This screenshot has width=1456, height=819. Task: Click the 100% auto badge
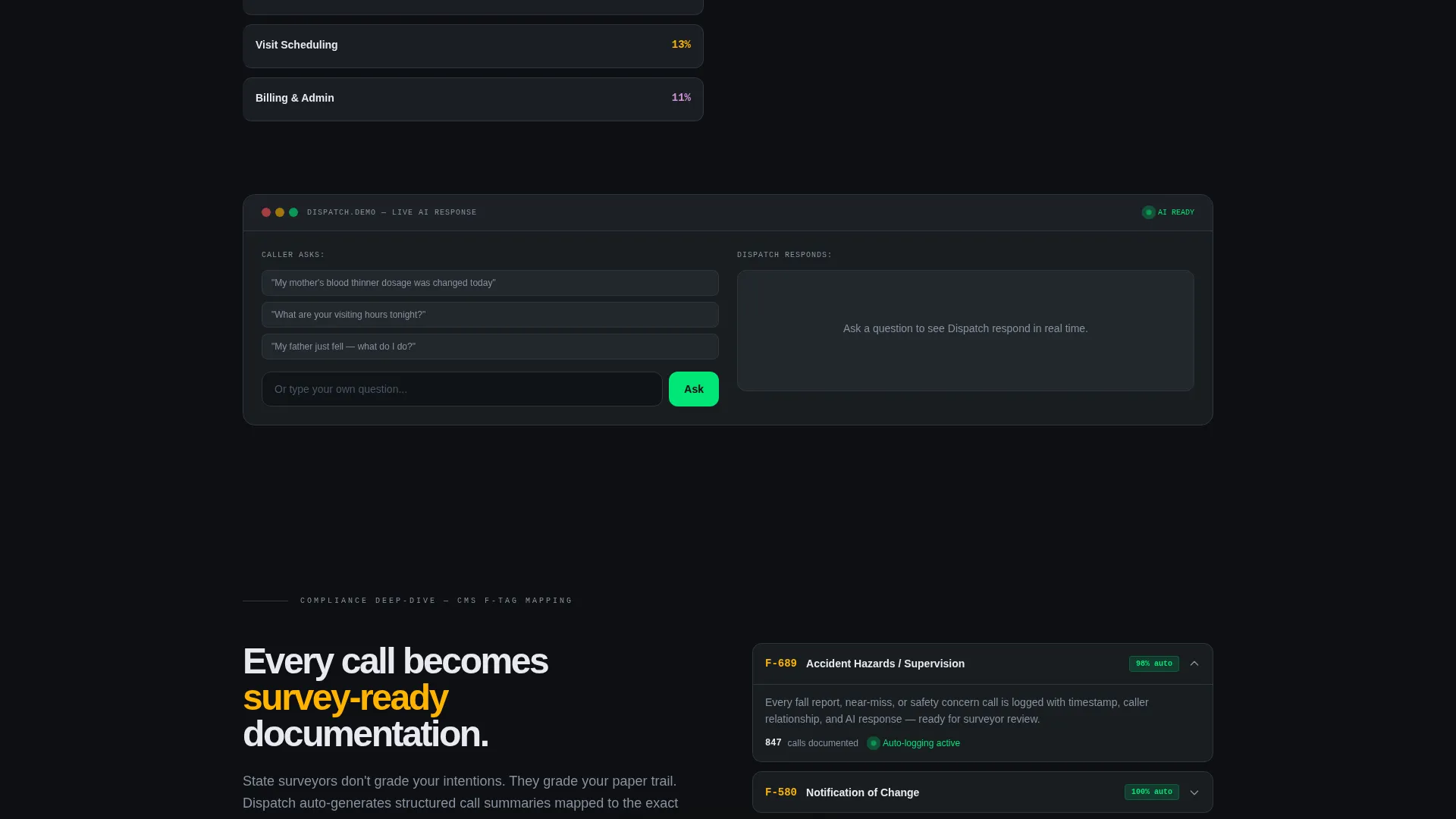pyautogui.click(x=1151, y=792)
